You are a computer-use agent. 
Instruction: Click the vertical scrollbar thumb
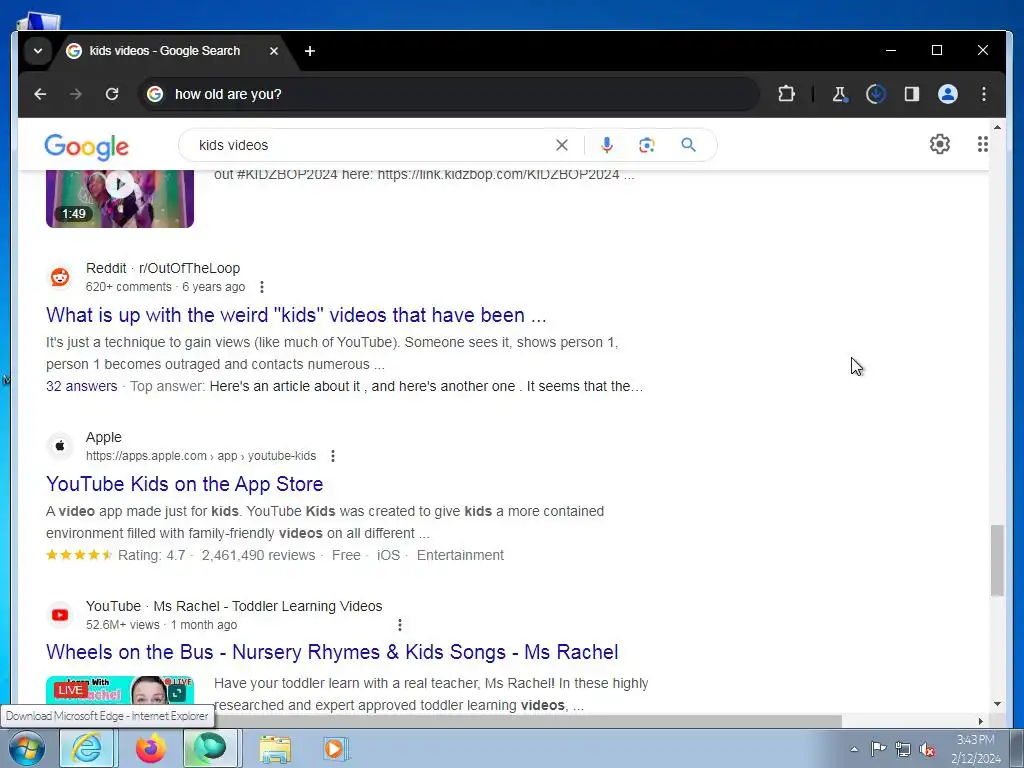click(997, 560)
